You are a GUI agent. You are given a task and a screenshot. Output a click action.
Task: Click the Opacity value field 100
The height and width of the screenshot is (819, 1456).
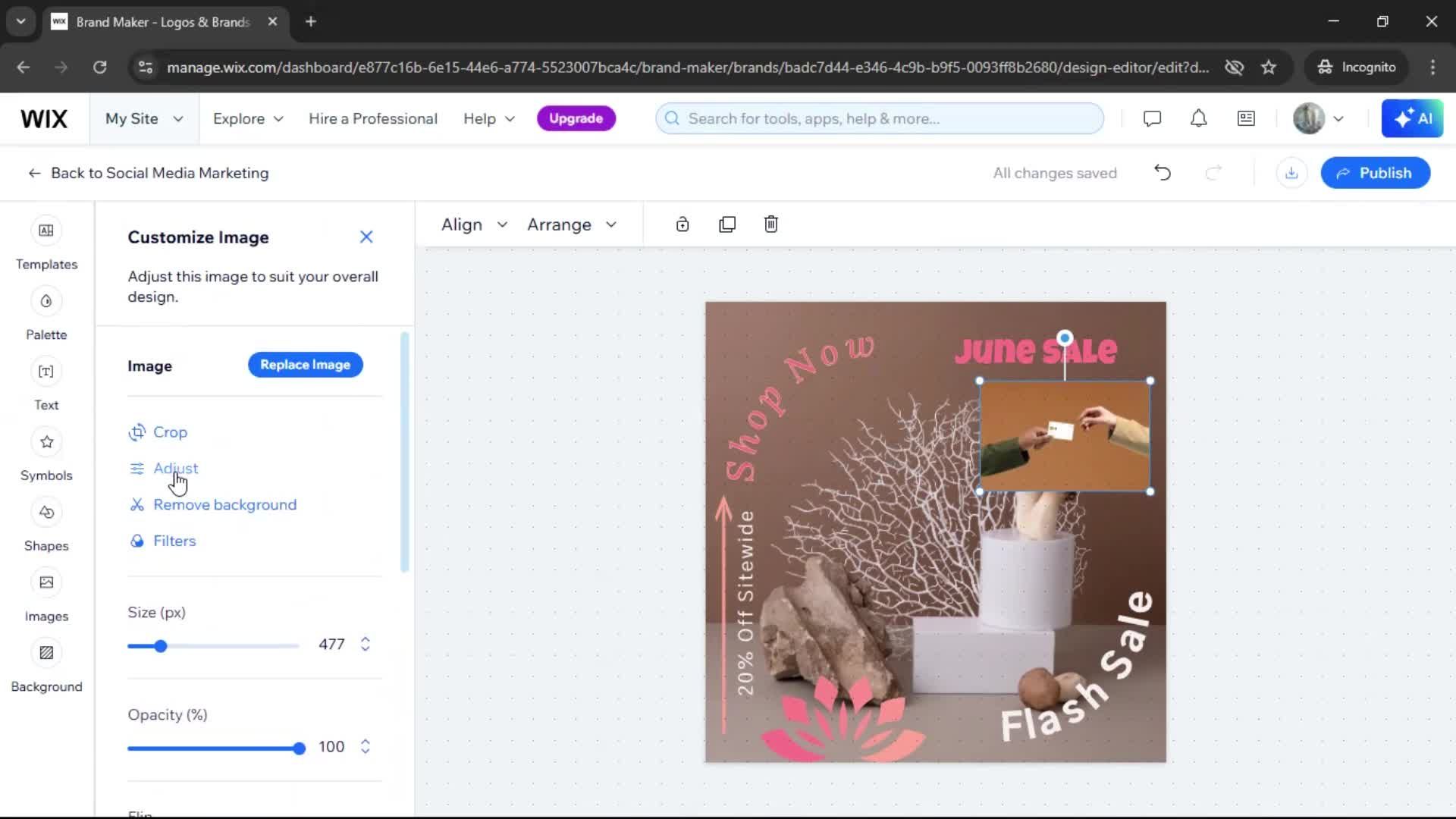(331, 746)
